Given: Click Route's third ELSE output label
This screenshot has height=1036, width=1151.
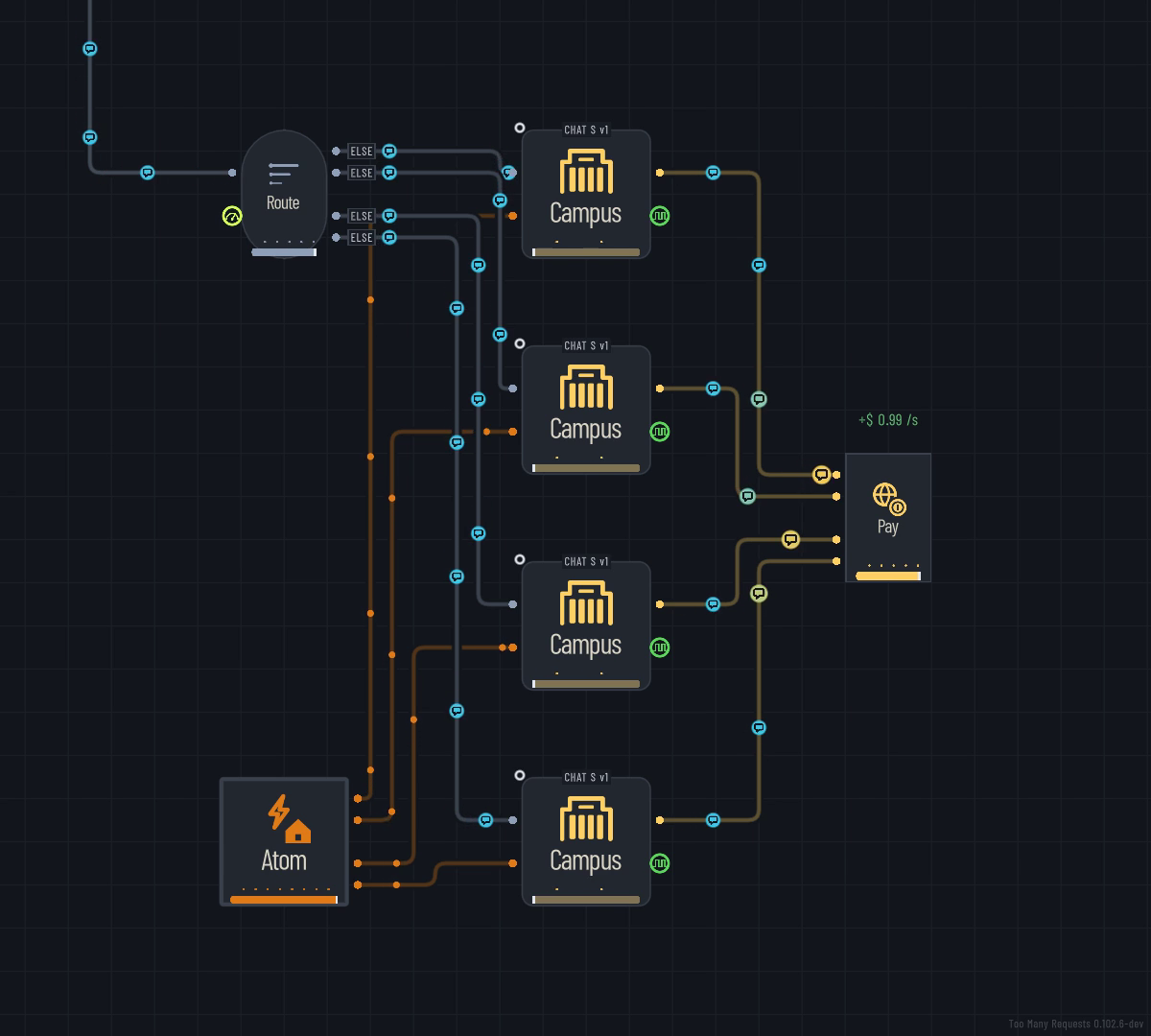Looking at the screenshot, I should click(x=362, y=216).
